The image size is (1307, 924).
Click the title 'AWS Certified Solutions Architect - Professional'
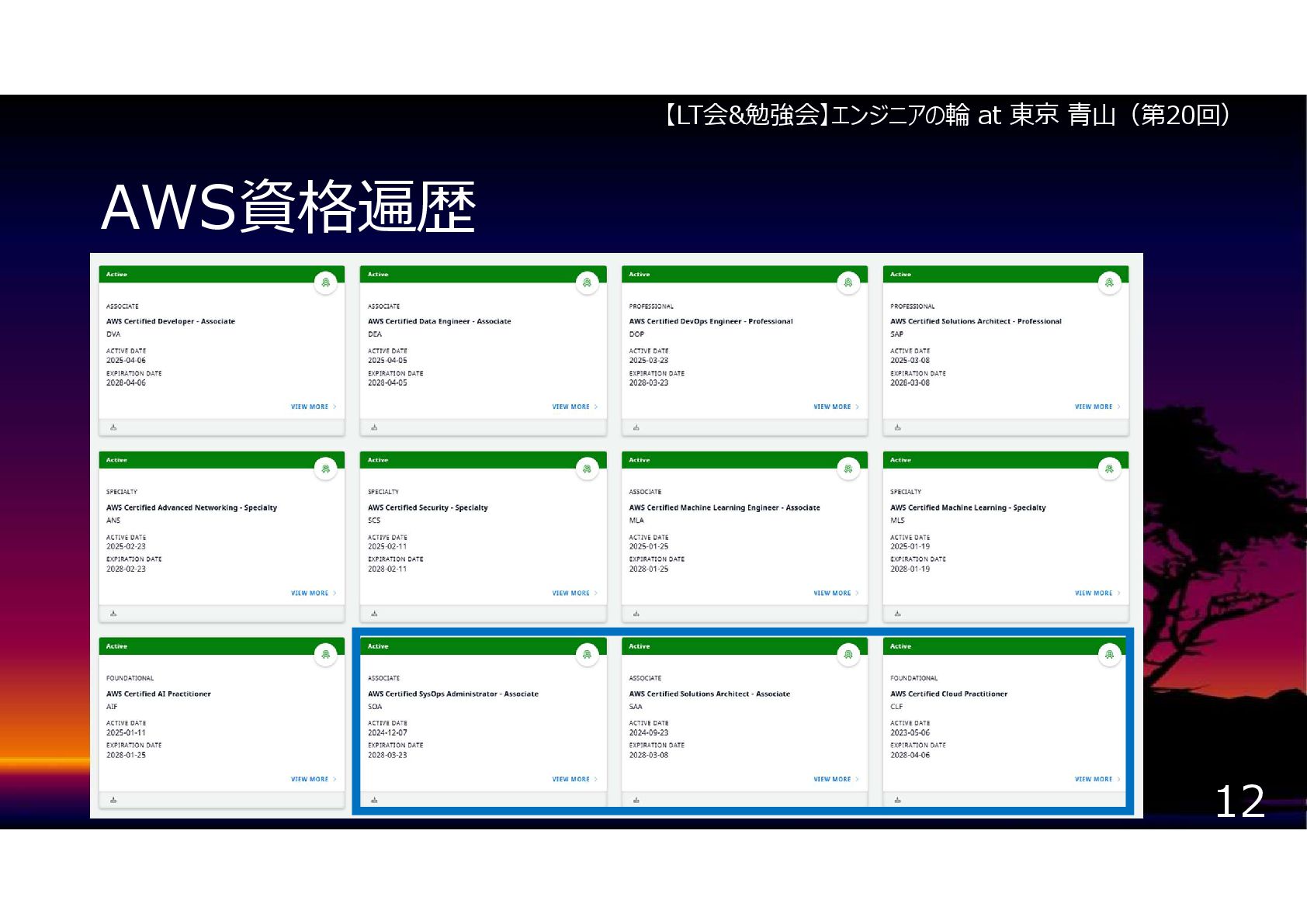976,321
